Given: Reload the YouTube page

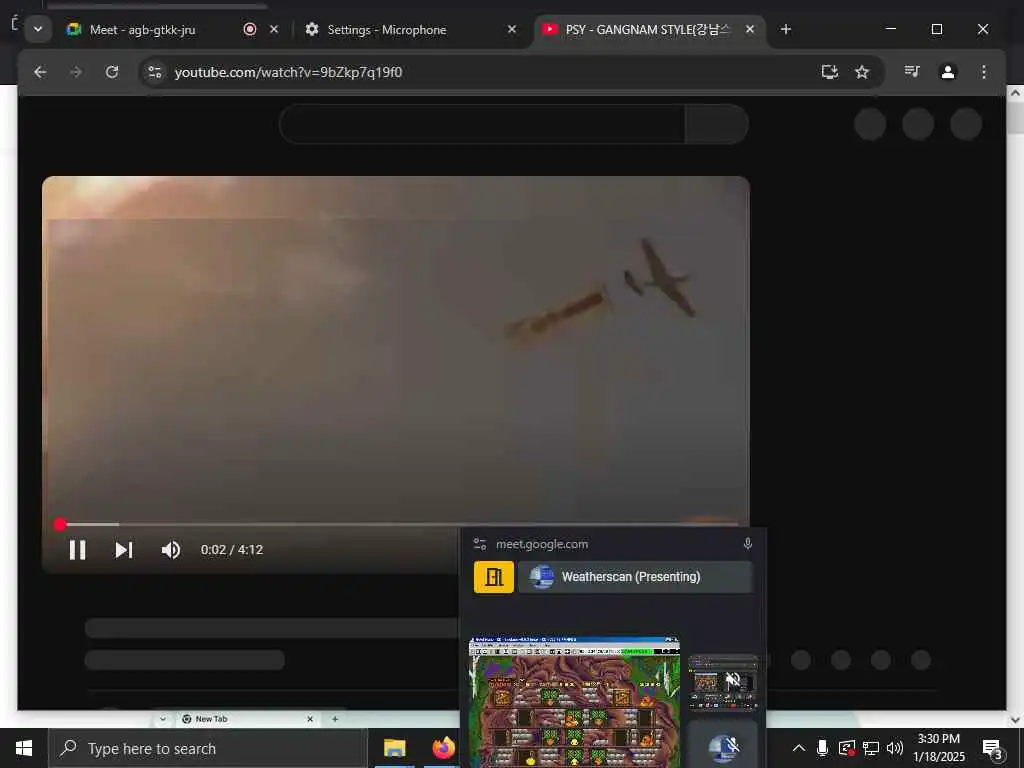Looking at the screenshot, I should pos(112,72).
